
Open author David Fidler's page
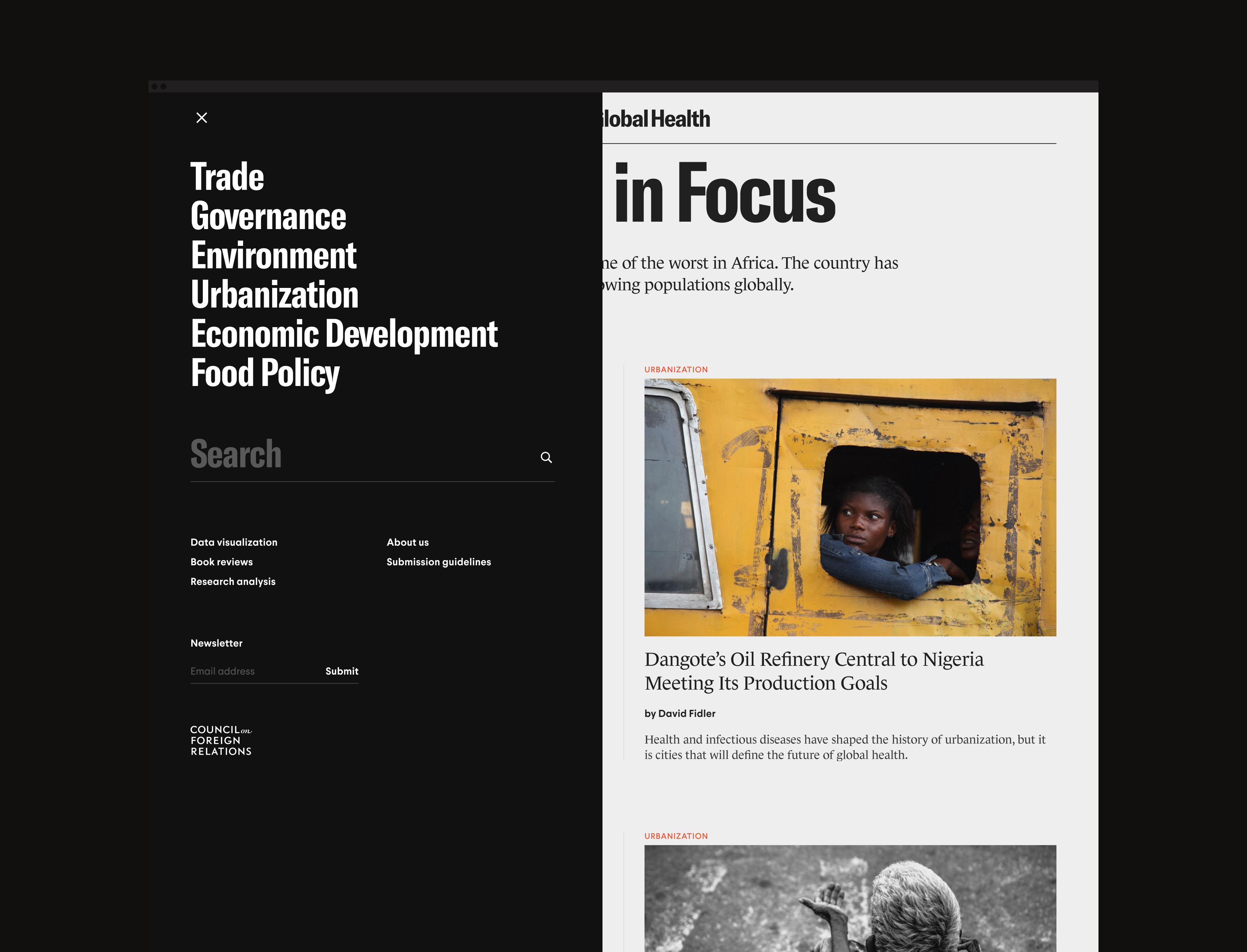point(687,714)
